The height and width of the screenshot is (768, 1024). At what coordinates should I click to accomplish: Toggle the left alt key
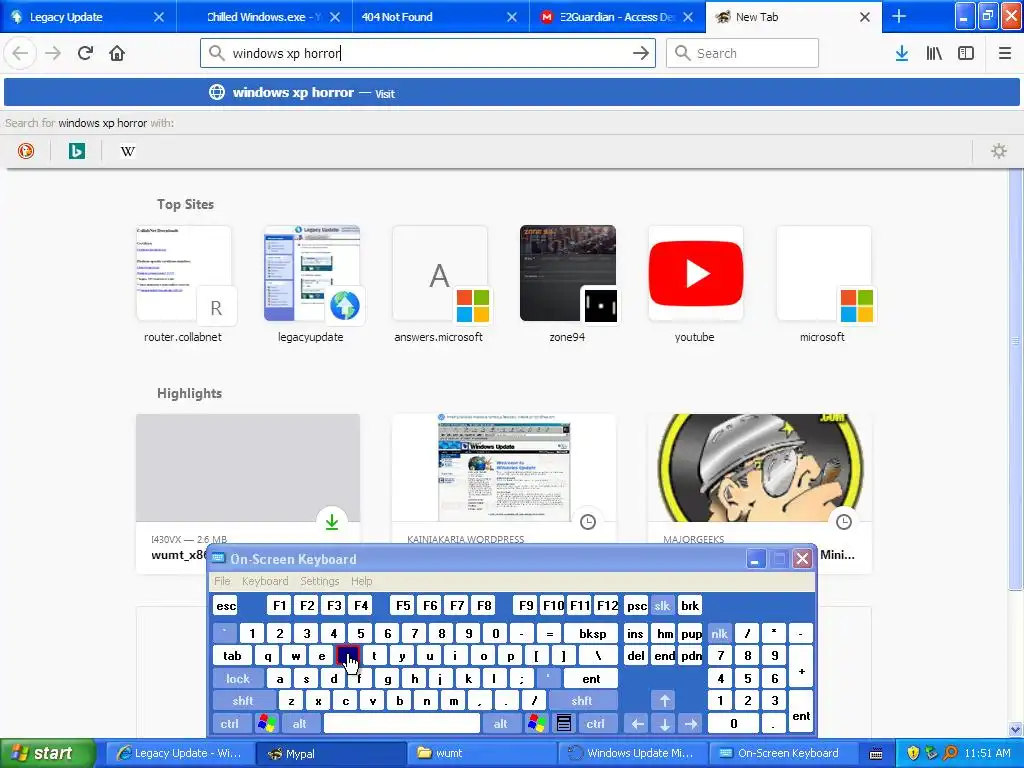[299, 724]
